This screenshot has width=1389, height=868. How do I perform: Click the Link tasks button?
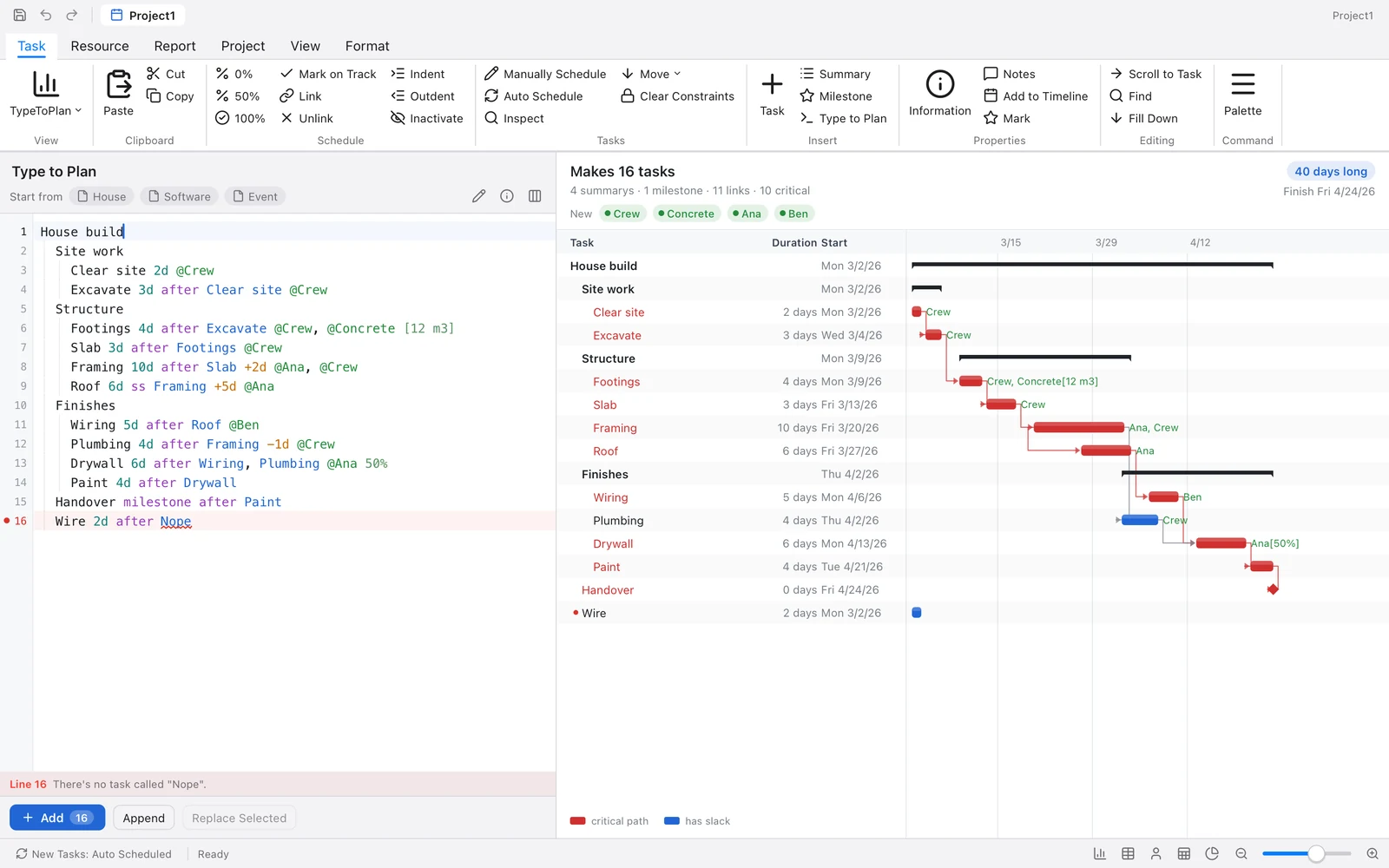(300, 96)
